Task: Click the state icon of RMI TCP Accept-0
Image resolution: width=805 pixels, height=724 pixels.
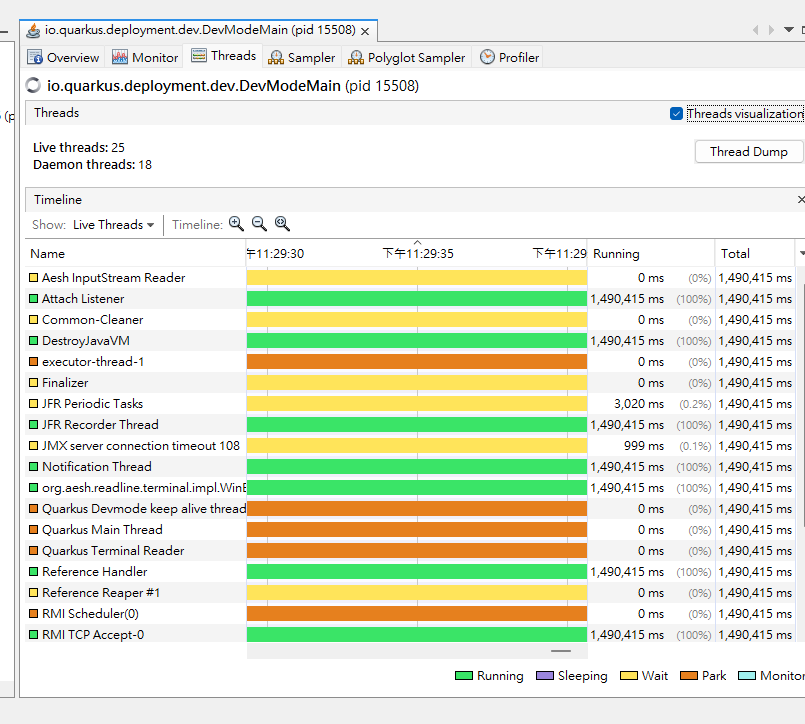Action: [33, 635]
